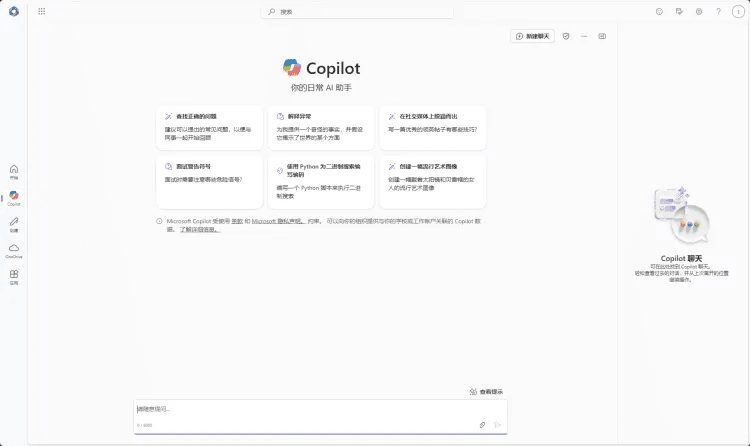Viewport: 750px width, 446px height.
Task: Select the 解释异常 prompt card
Action: click(321, 127)
